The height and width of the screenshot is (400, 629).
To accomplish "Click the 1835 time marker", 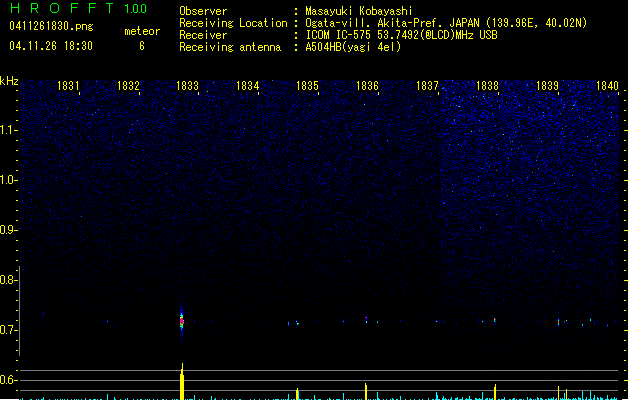I will (x=307, y=86).
